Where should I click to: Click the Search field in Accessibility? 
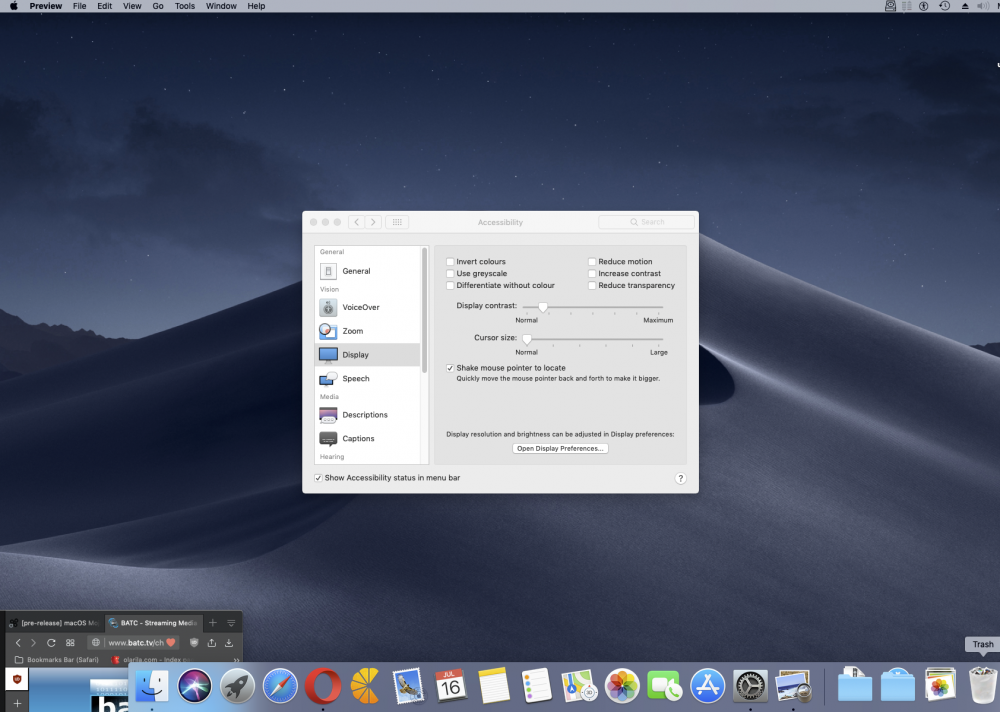646,222
